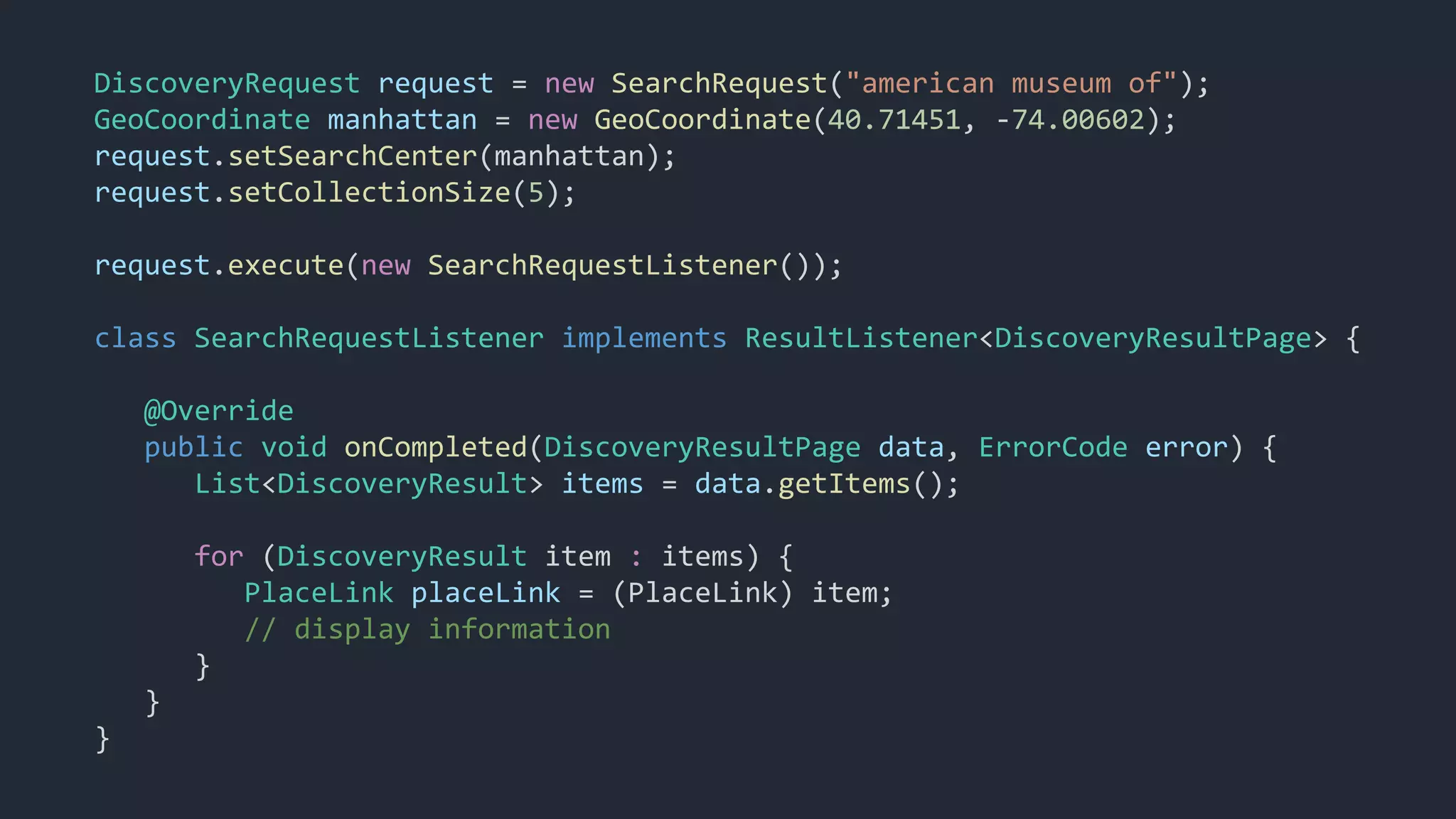The width and height of the screenshot is (1456, 819).
Task: Click the manhattan variable declaration
Action: tap(402, 120)
